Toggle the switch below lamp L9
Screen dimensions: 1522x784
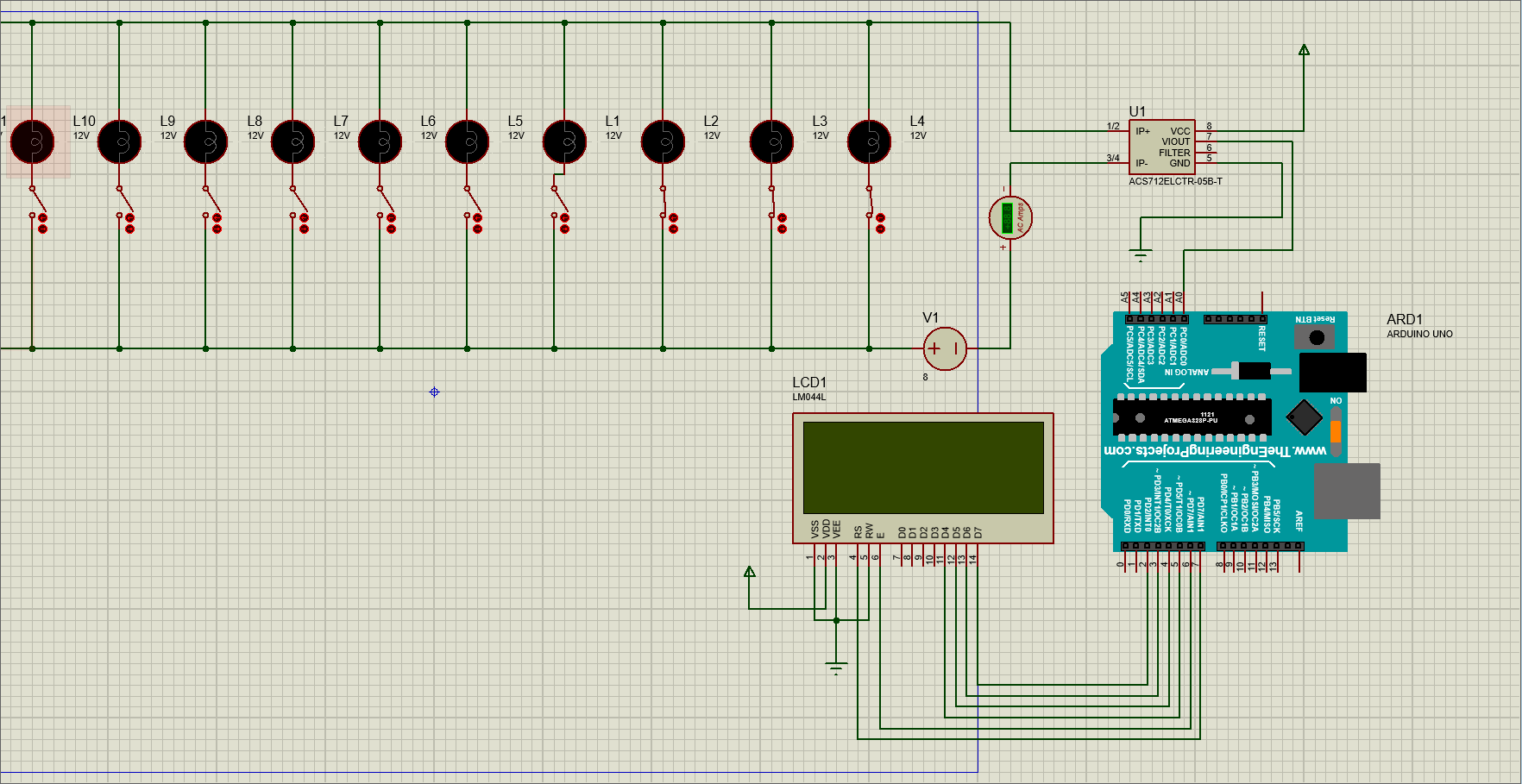click(125, 208)
